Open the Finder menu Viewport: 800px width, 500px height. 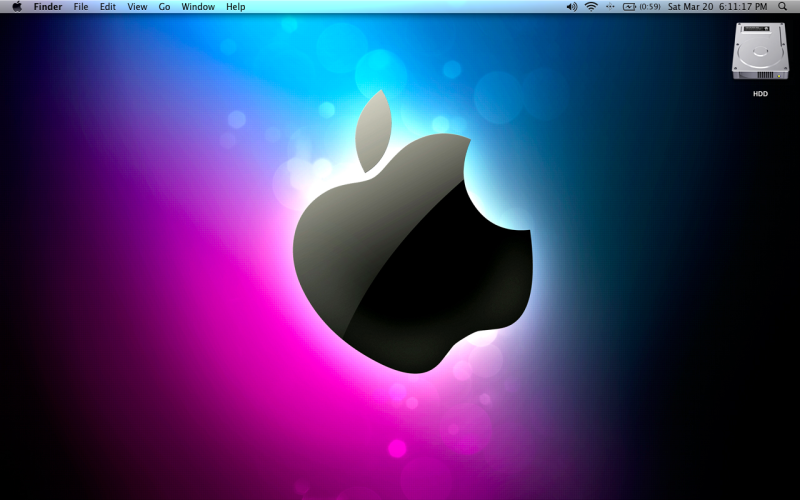[48, 7]
